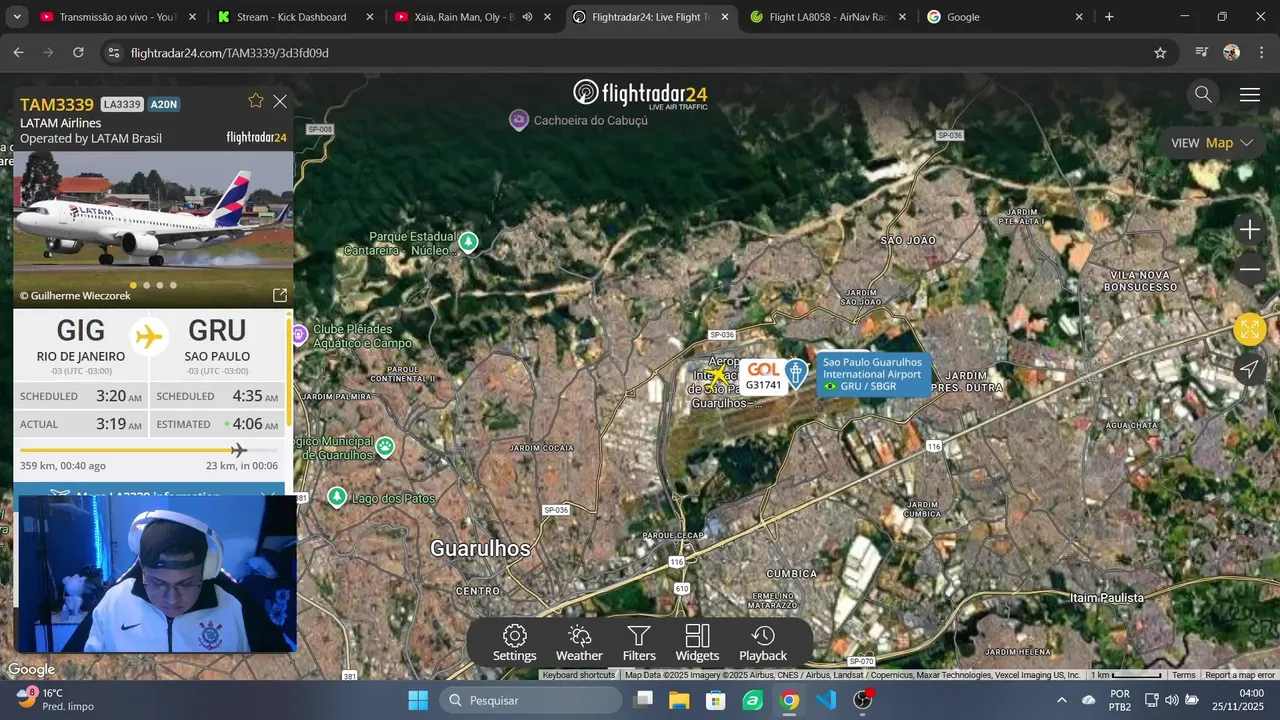1280x720 pixels.
Task: Open File Explorer from the taskbar
Action: coord(679,700)
